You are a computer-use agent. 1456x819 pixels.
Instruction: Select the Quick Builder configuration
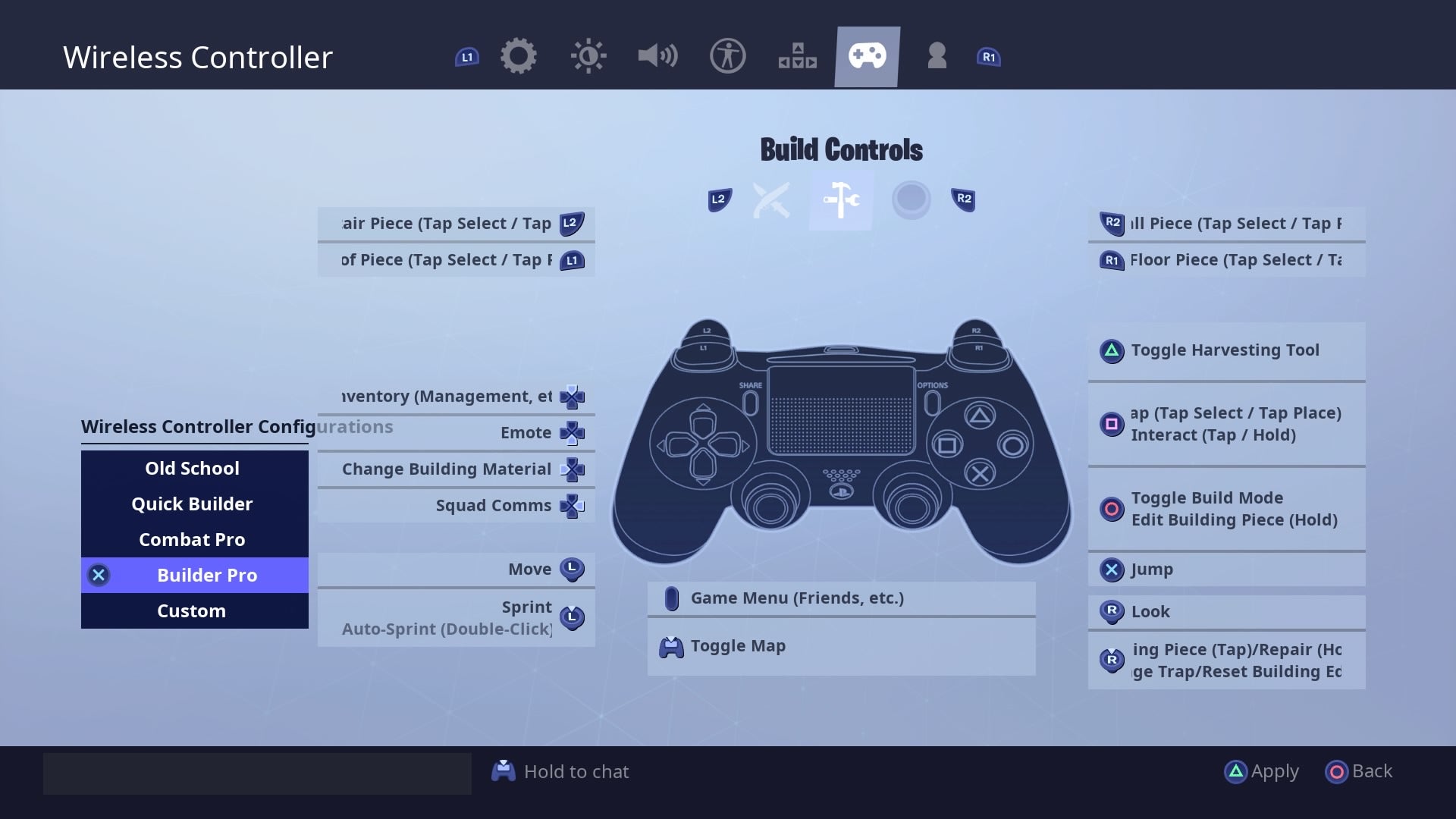191,503
